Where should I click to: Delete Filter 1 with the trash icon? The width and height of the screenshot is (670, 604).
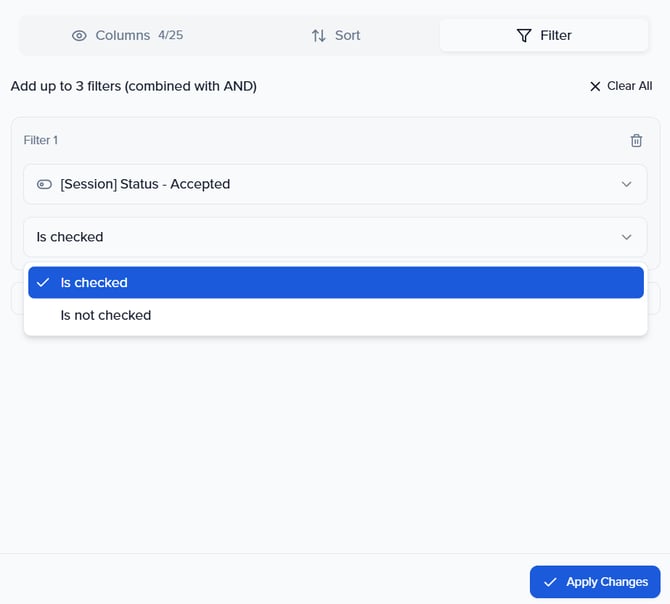tap(636, 141)
